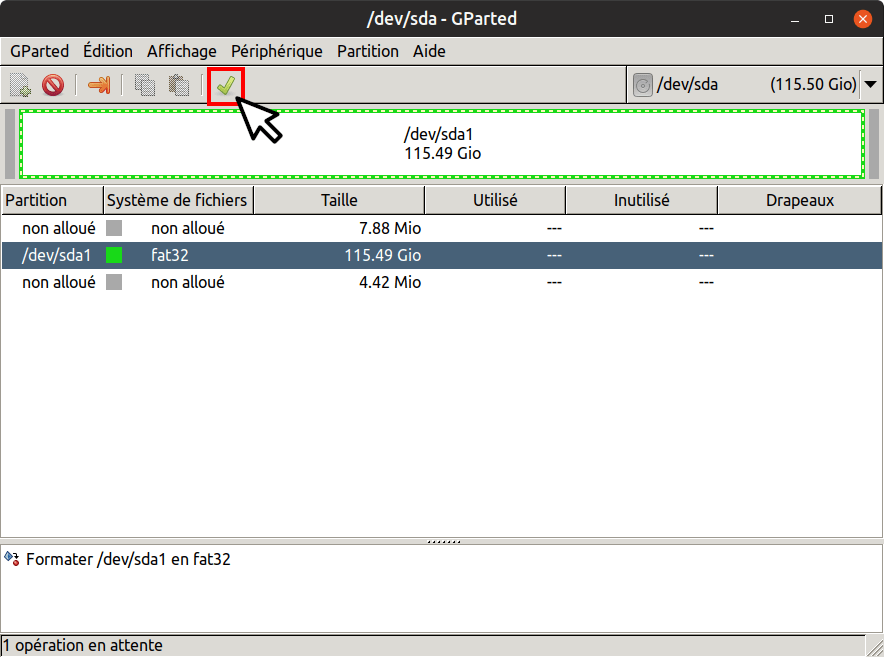
Task: Maximize the GParted window
Action: pos(829,19)
